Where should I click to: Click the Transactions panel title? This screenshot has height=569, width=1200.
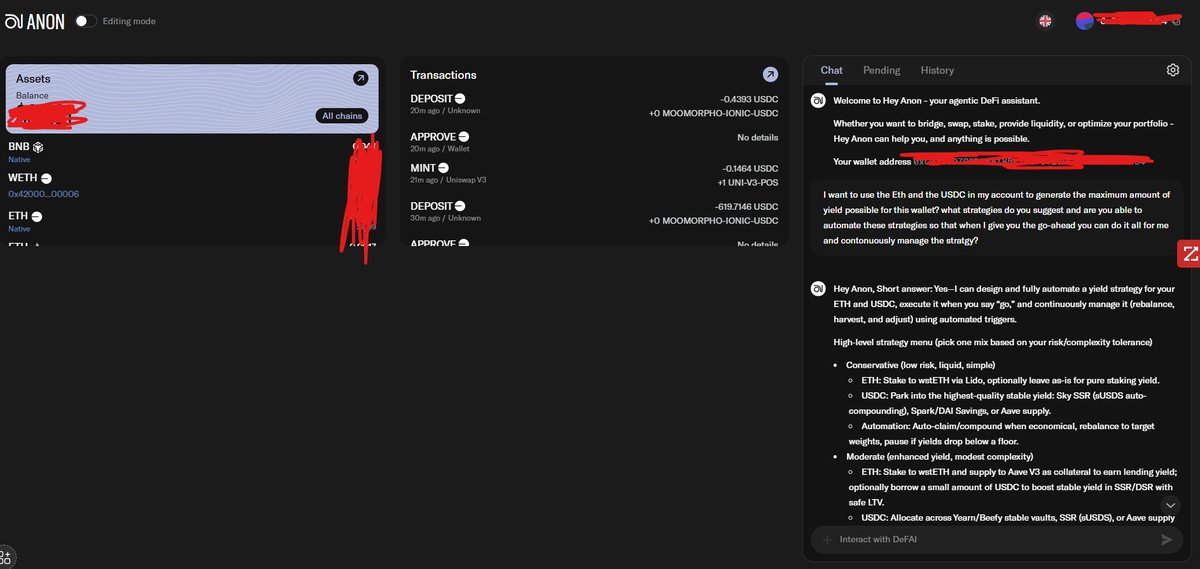point(443,75)
